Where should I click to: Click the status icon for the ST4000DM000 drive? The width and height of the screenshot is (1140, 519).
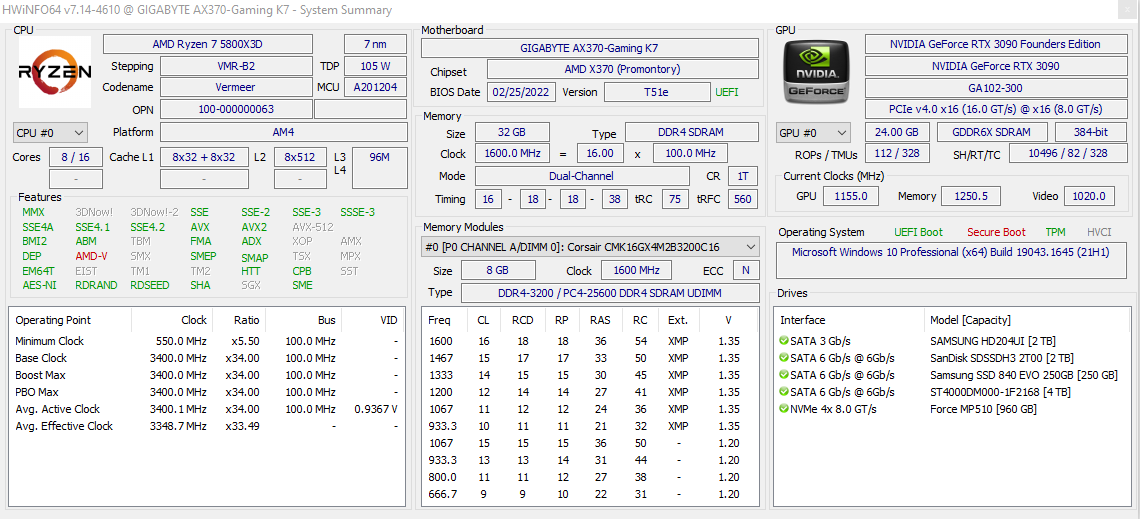(783, 392)
